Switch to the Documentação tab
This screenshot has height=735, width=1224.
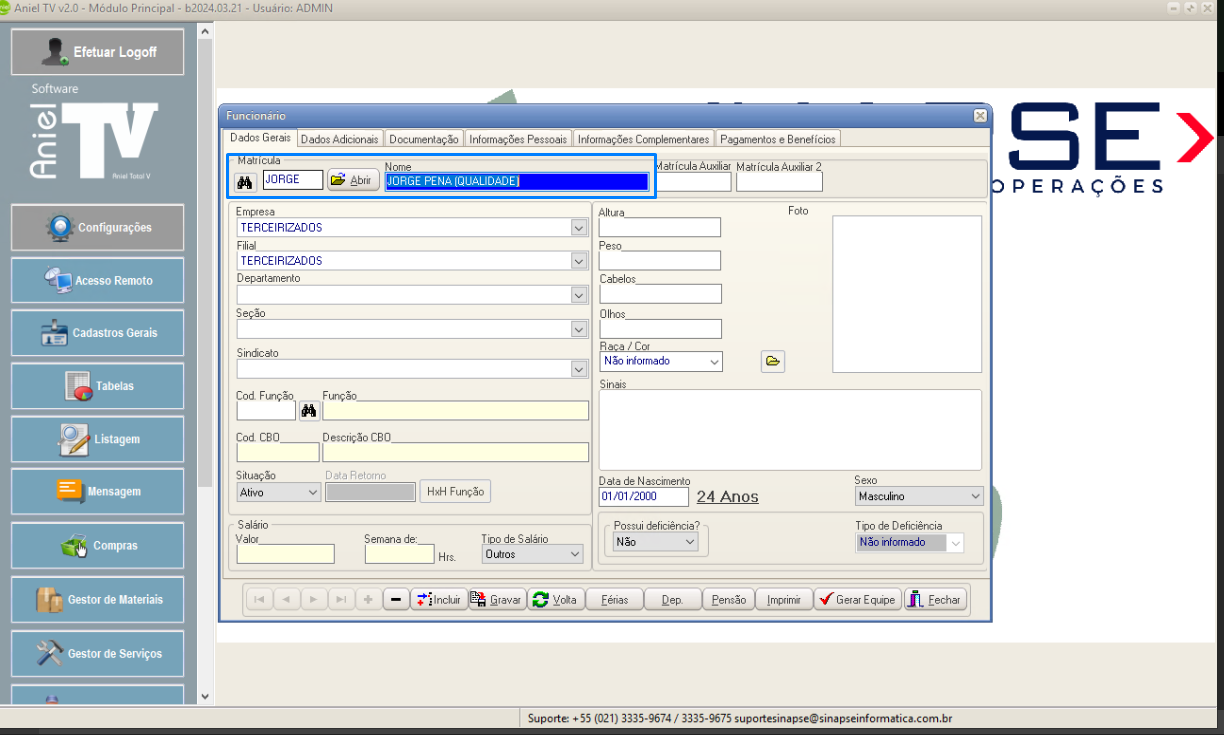point(424,139)
